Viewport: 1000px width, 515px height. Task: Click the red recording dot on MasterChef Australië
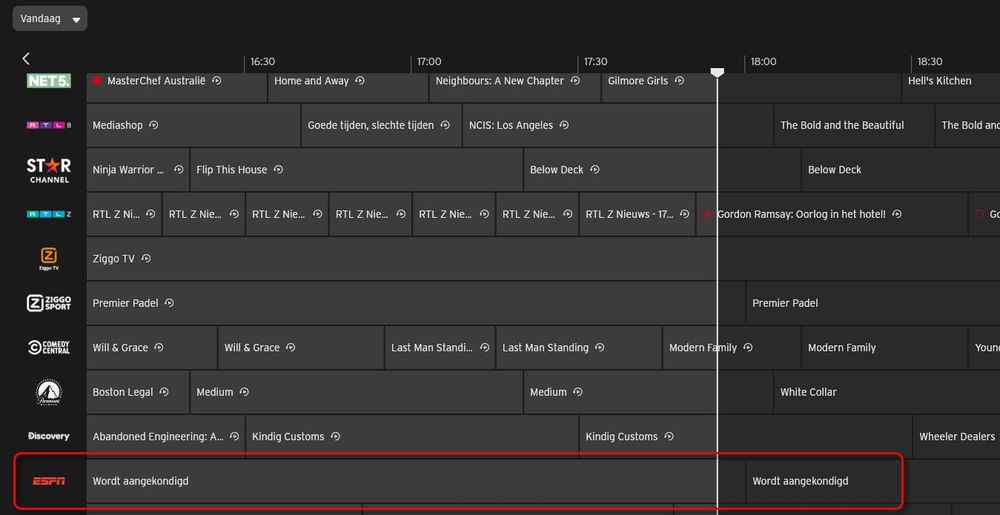[x=97, y=81]
